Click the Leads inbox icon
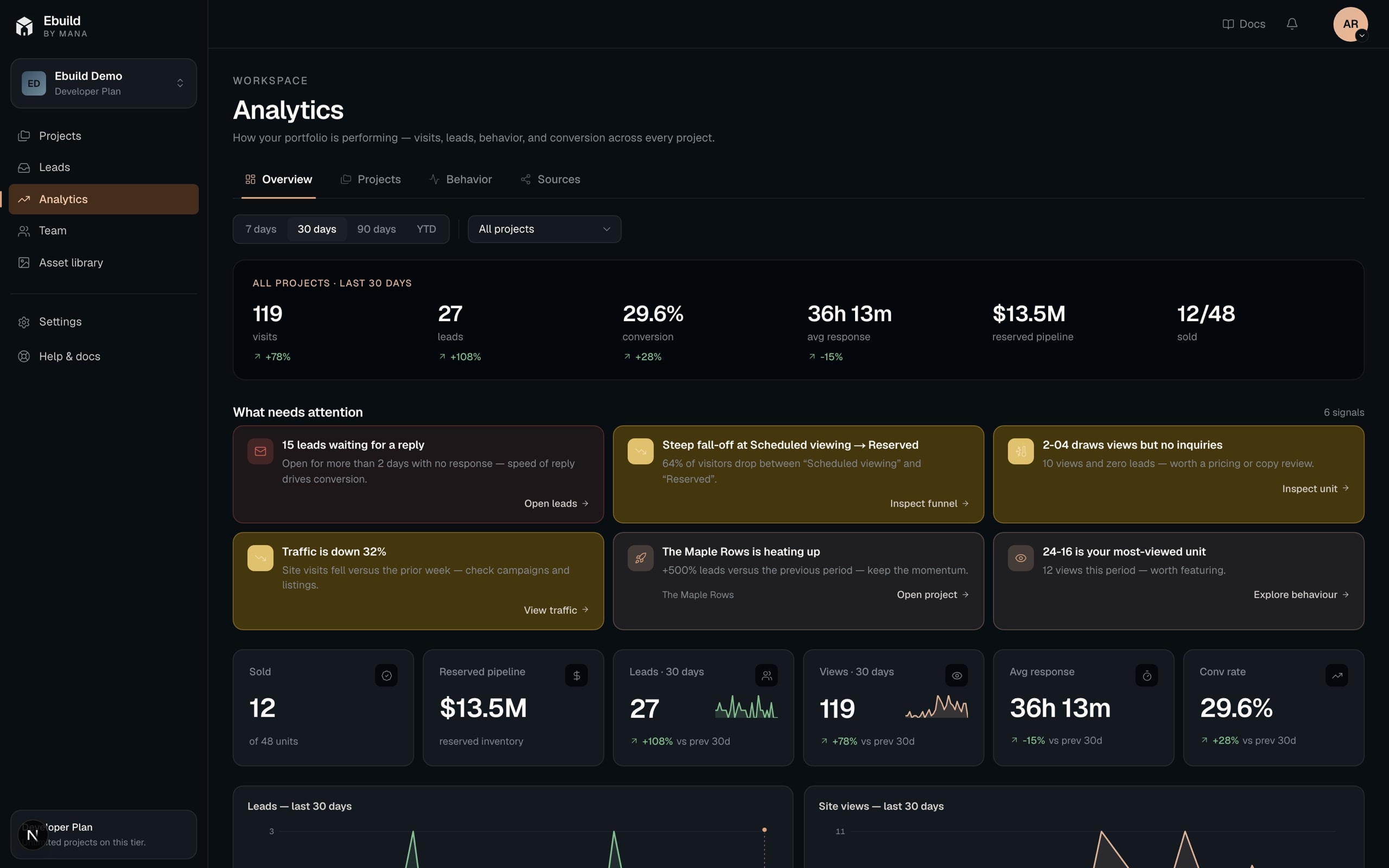 (23, 168)
